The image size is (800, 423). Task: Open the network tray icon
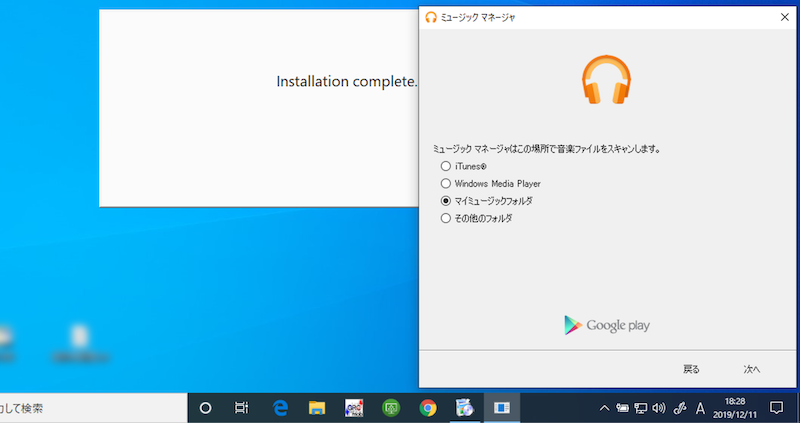coord(641,408)
